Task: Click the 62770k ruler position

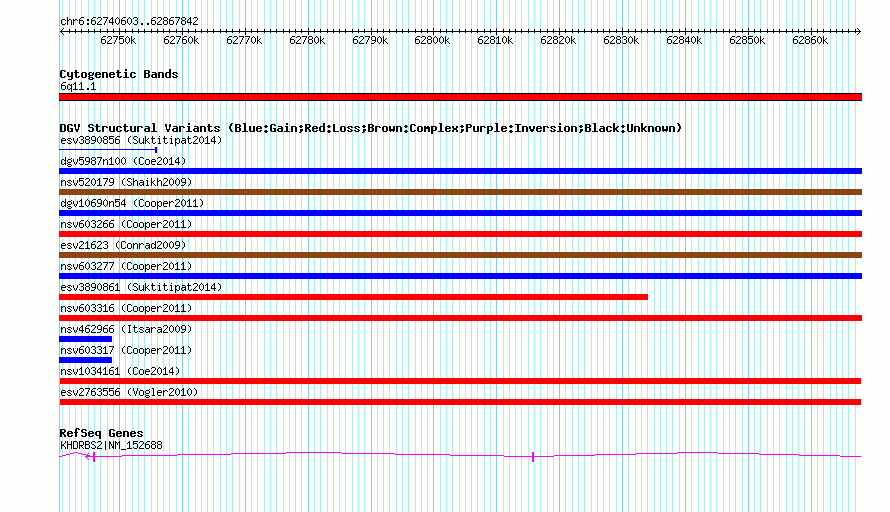Action: click(244, 40)
